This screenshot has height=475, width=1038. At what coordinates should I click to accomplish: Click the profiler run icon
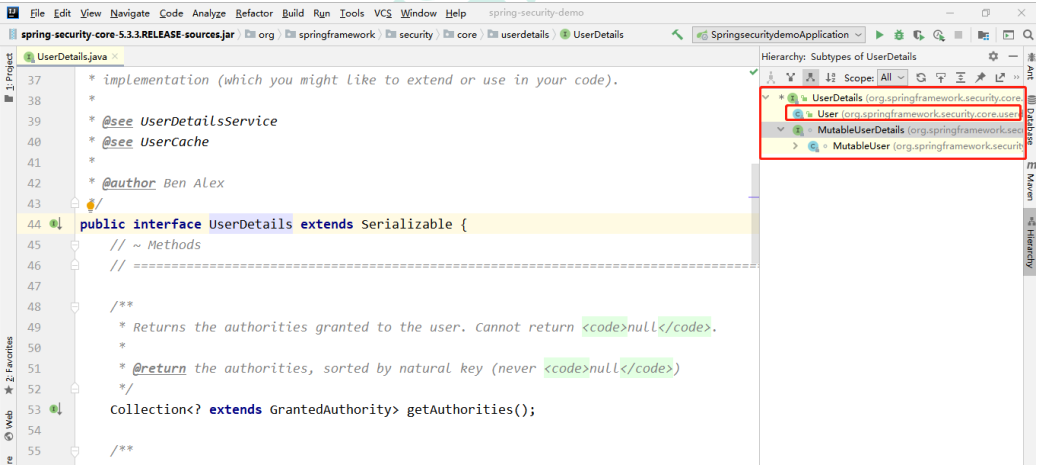939,34
